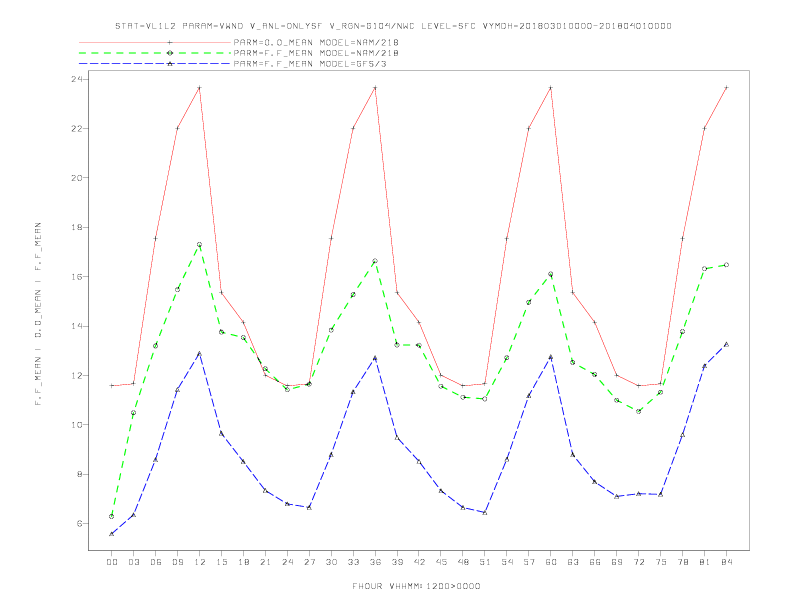Click the x-axis tick label 69
The width and height of the screenshot is (792, 612).
tap(617, 562)
